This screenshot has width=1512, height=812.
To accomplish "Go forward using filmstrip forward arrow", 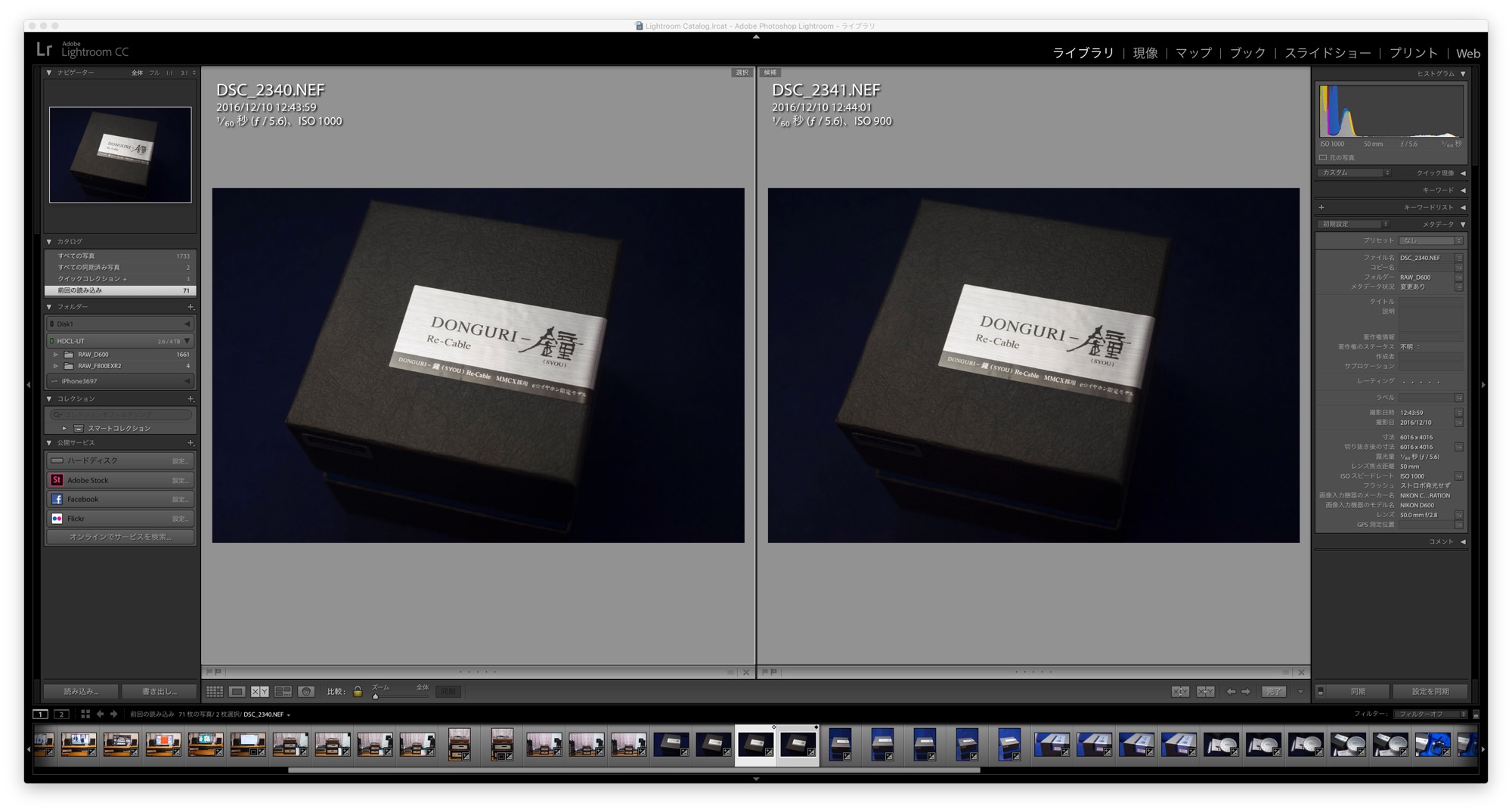I will point(114,714).
